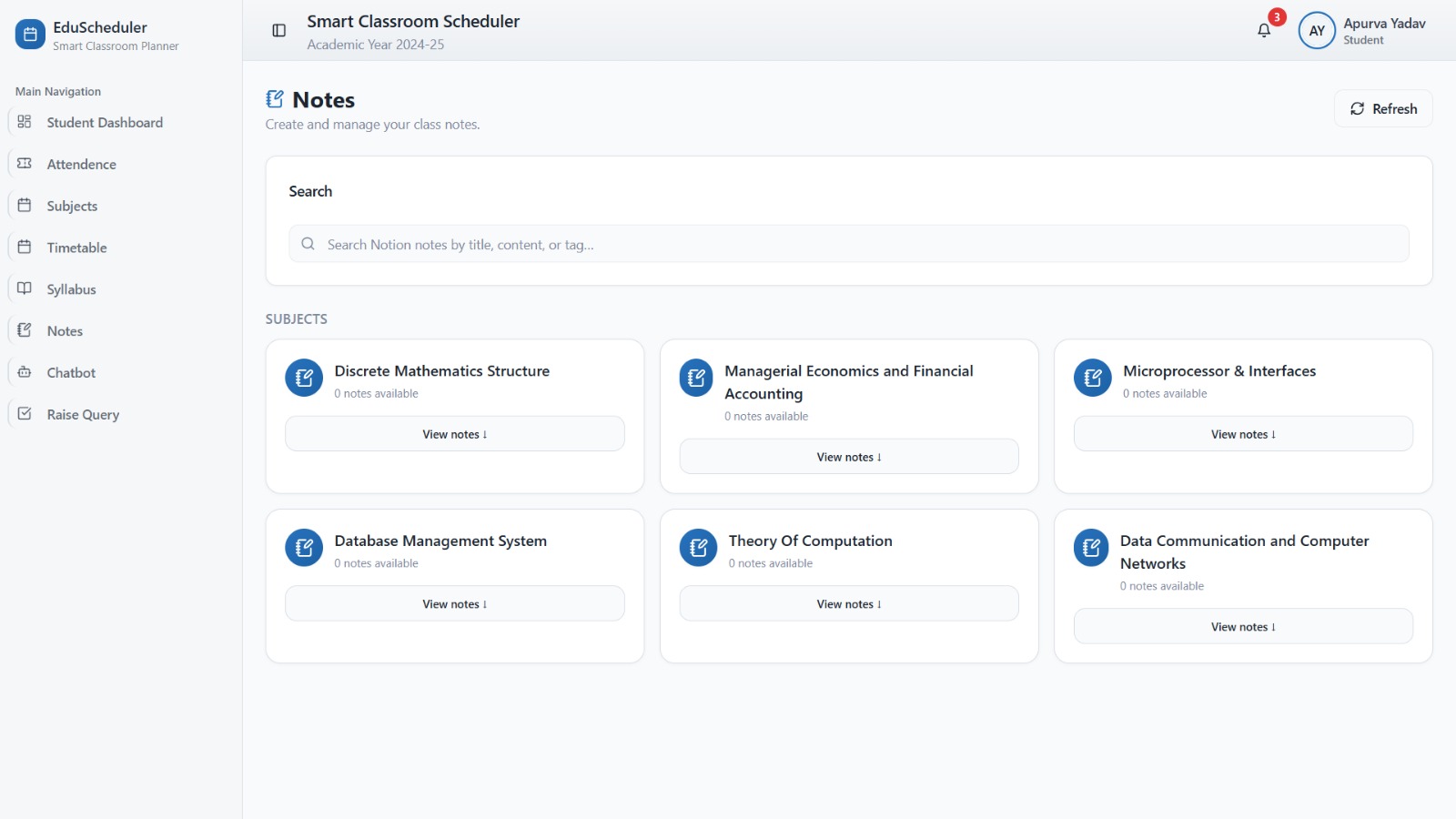Screen dimensions: 1456x819
Task: Click the Smart Classroom Scheduler header title
Action: coord(413,22)
